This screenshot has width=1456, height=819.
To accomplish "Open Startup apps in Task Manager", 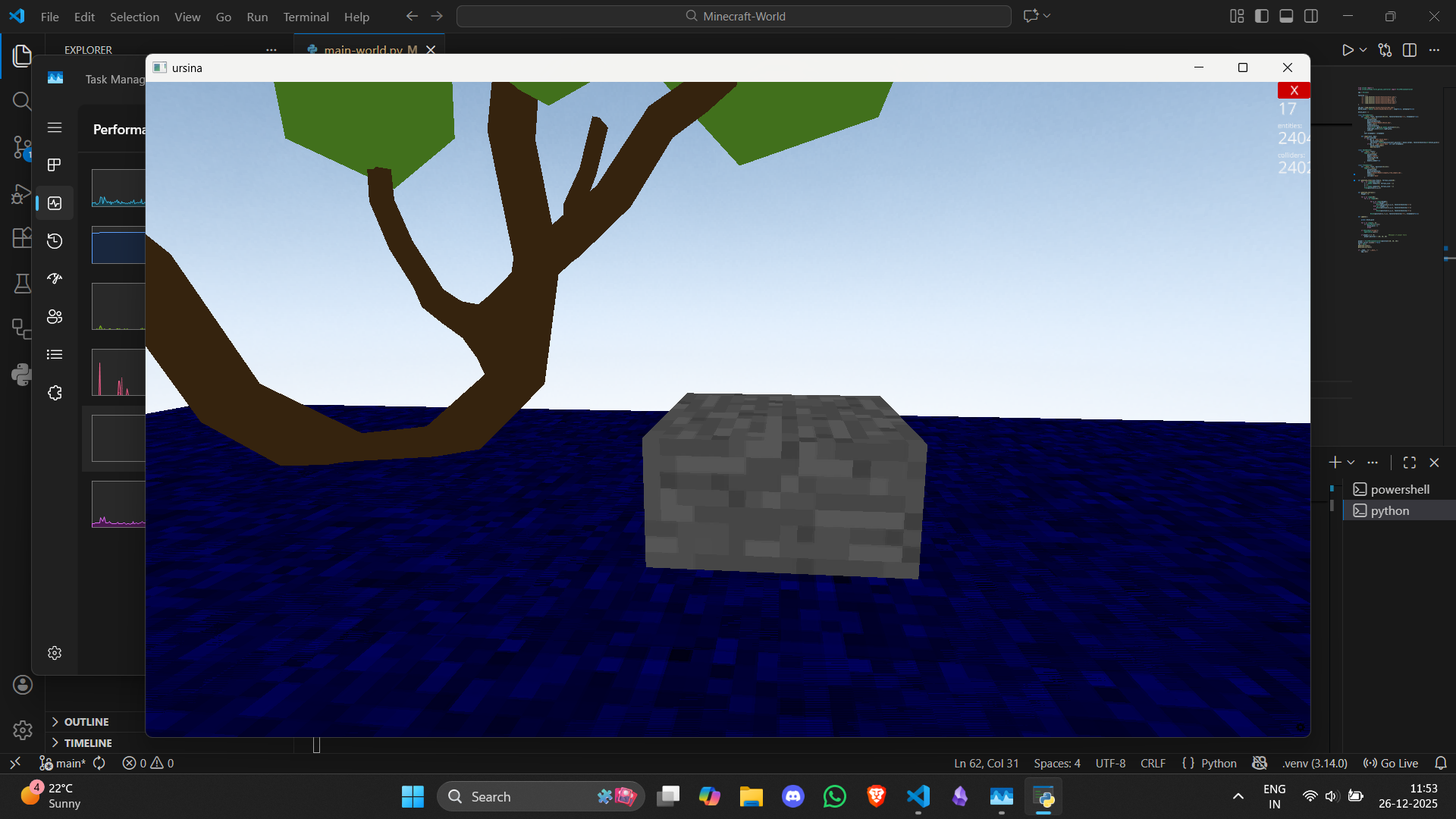I will 54,278.
